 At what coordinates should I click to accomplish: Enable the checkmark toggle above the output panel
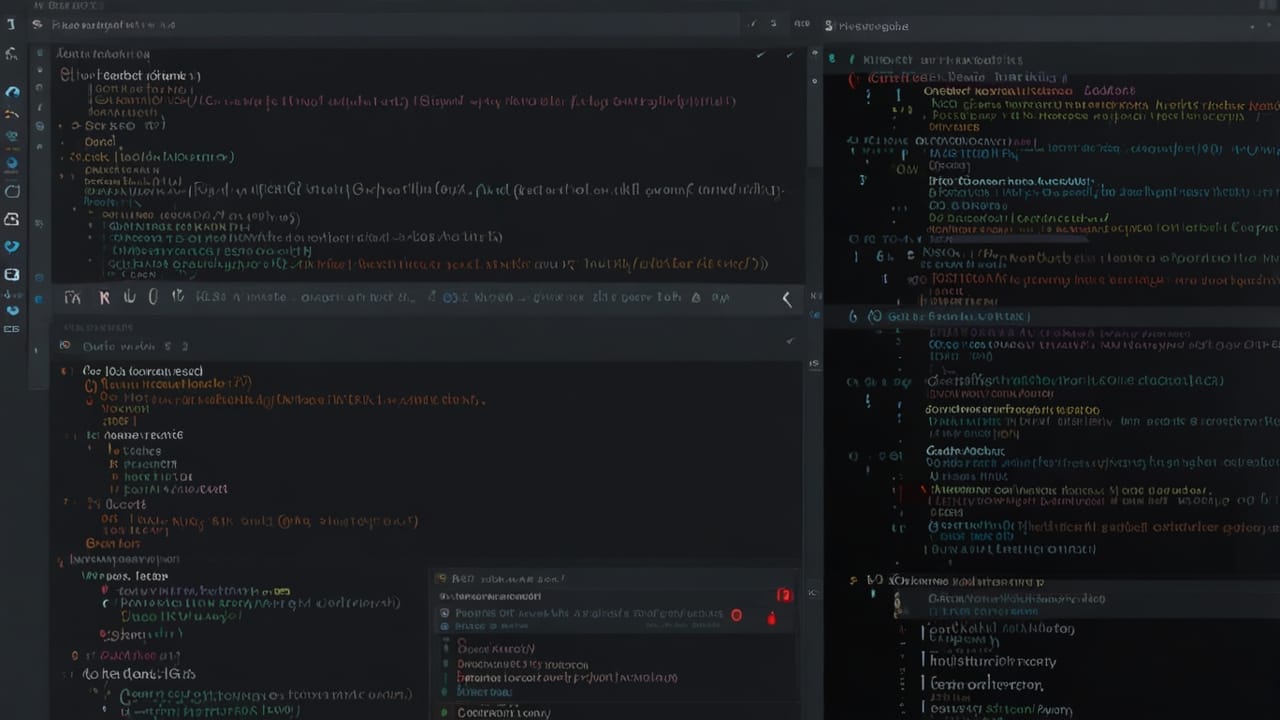789,341
